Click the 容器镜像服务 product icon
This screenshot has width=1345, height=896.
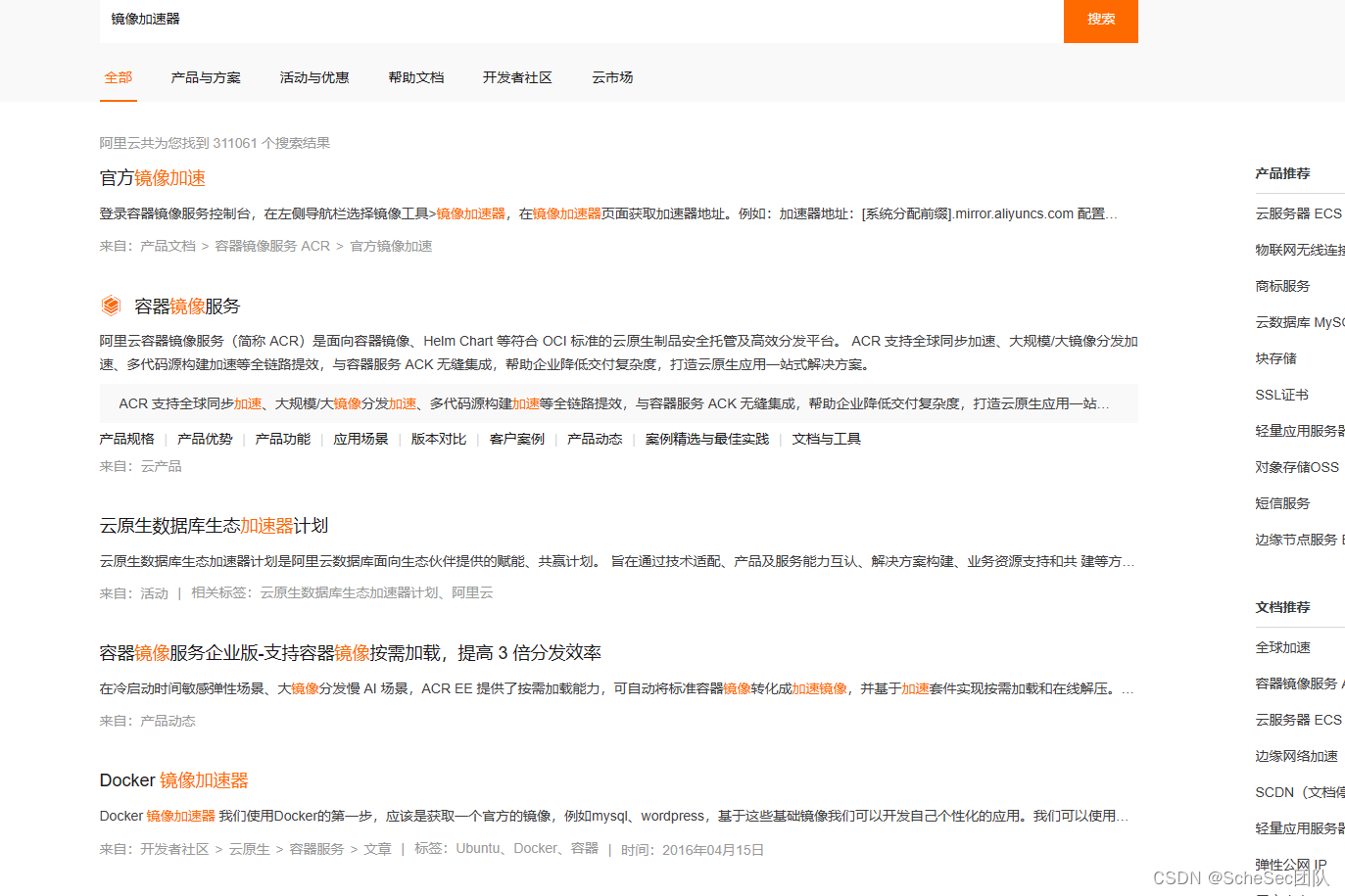pos(111,306)
